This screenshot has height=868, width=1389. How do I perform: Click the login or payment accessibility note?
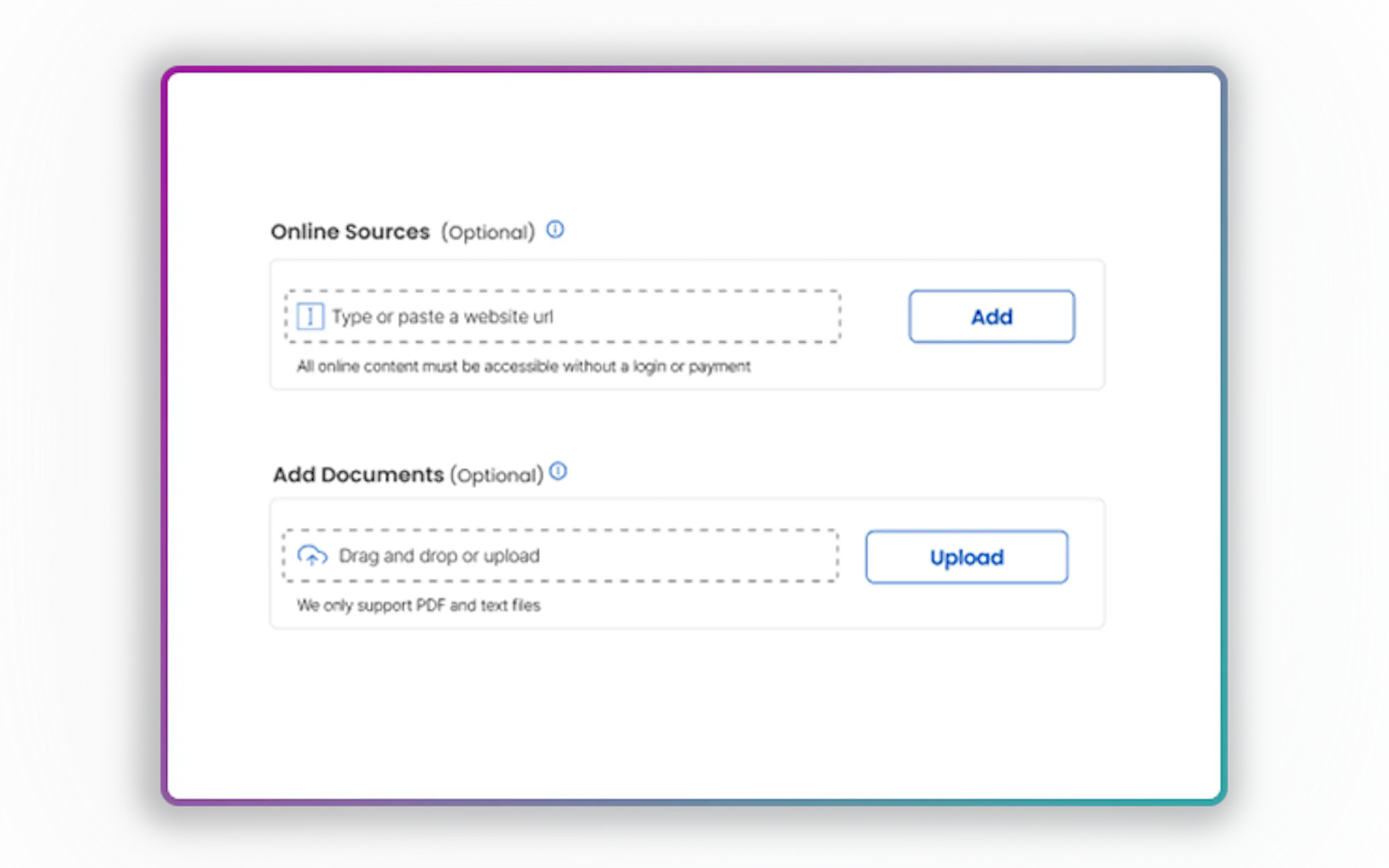[x=523, y=366]
